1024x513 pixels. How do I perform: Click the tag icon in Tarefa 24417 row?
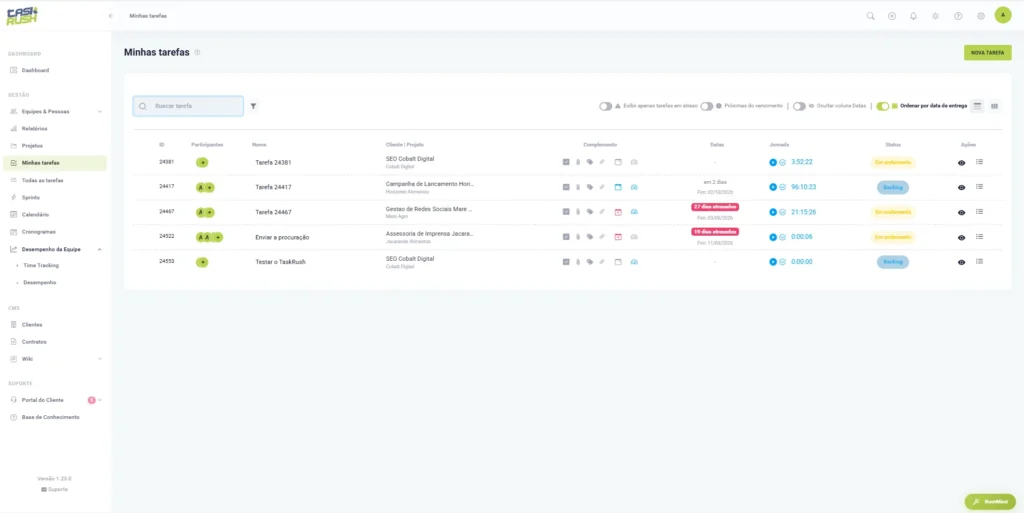point(590,187)
